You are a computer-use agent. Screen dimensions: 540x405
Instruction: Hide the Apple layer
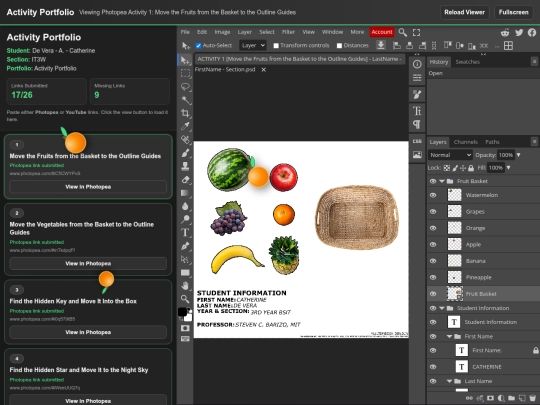[433, 245]
